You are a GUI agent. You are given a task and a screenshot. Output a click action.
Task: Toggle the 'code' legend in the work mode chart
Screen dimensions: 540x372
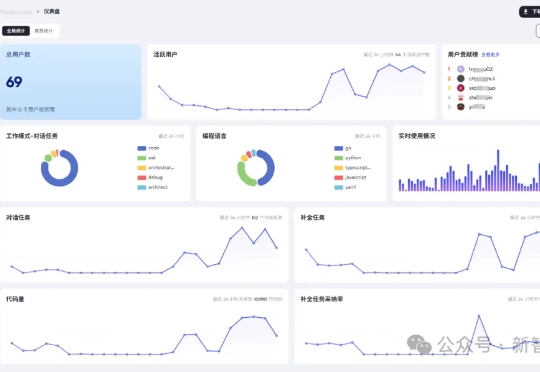(148, 148)
